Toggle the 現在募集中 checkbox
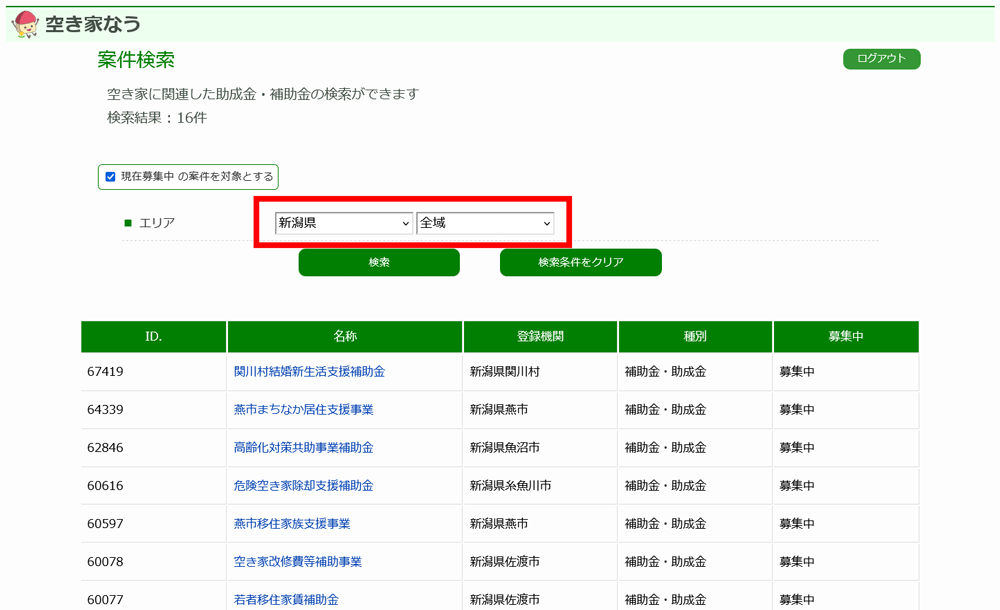This screenshot has height=610, width=1000. click(x=111, y=177)
